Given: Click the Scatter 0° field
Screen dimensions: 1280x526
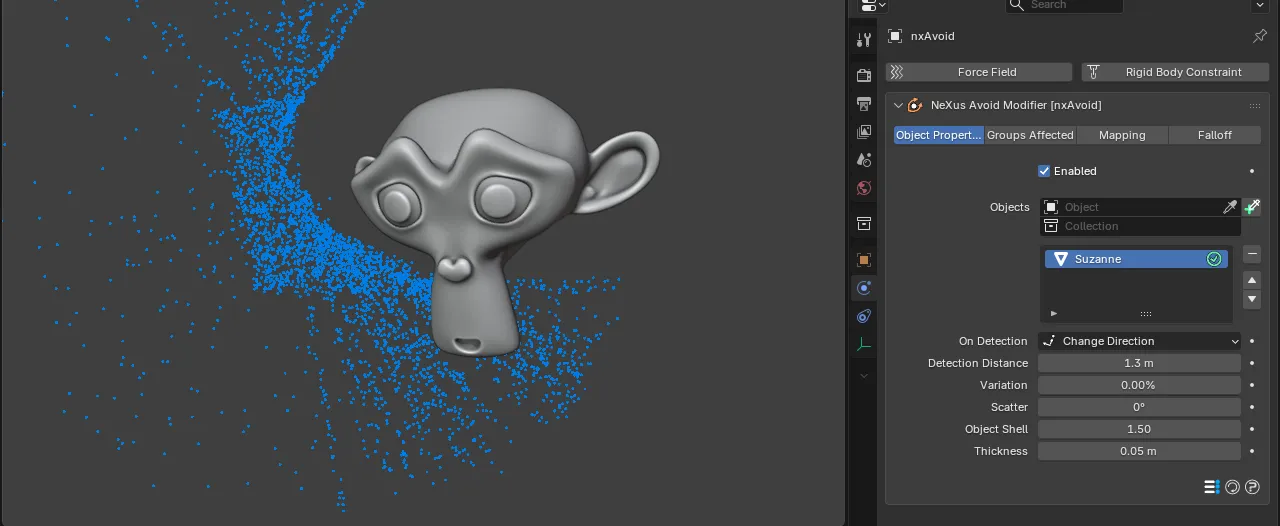Looking at the screenshot, I should 1139,407.
